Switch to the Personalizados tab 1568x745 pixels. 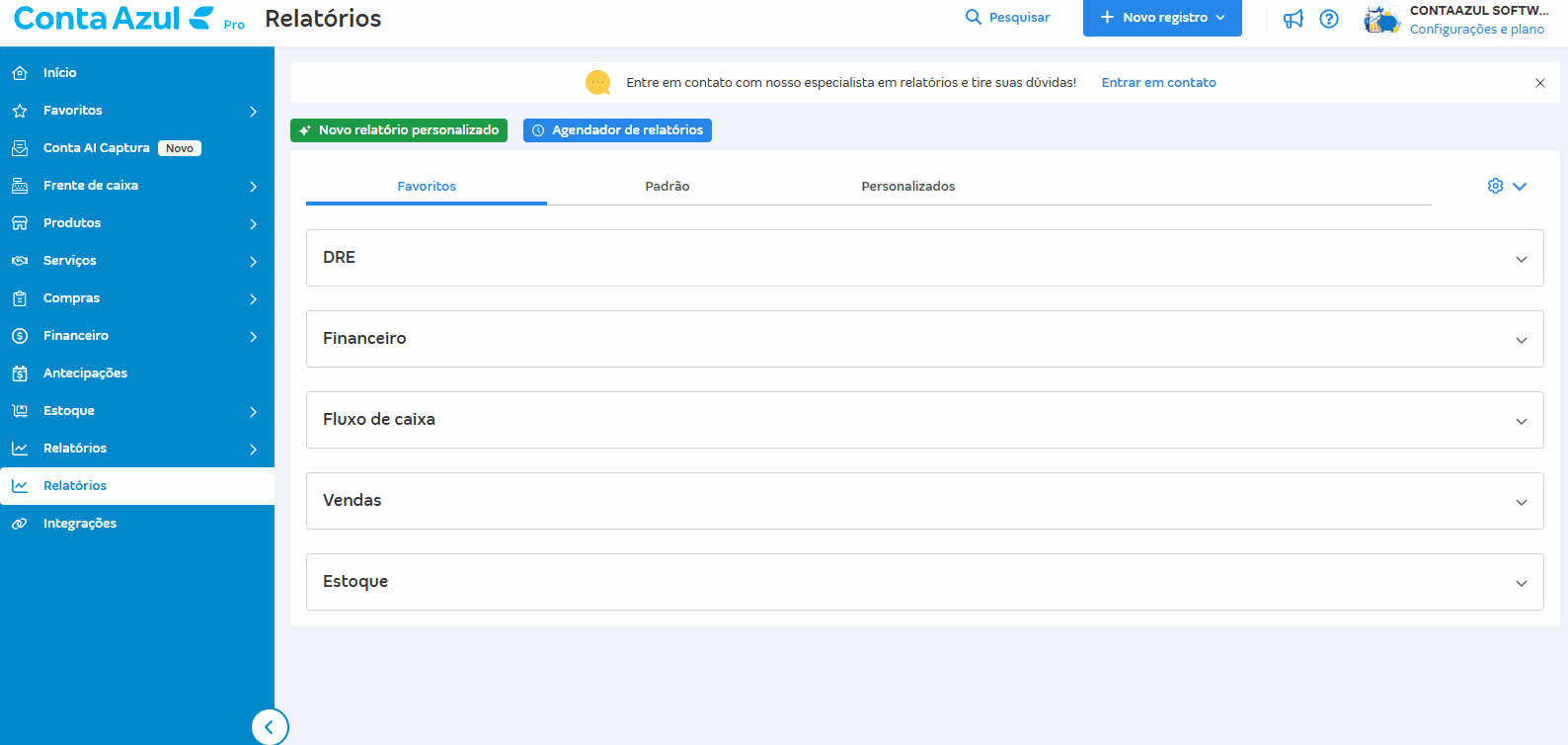[907, 186]
